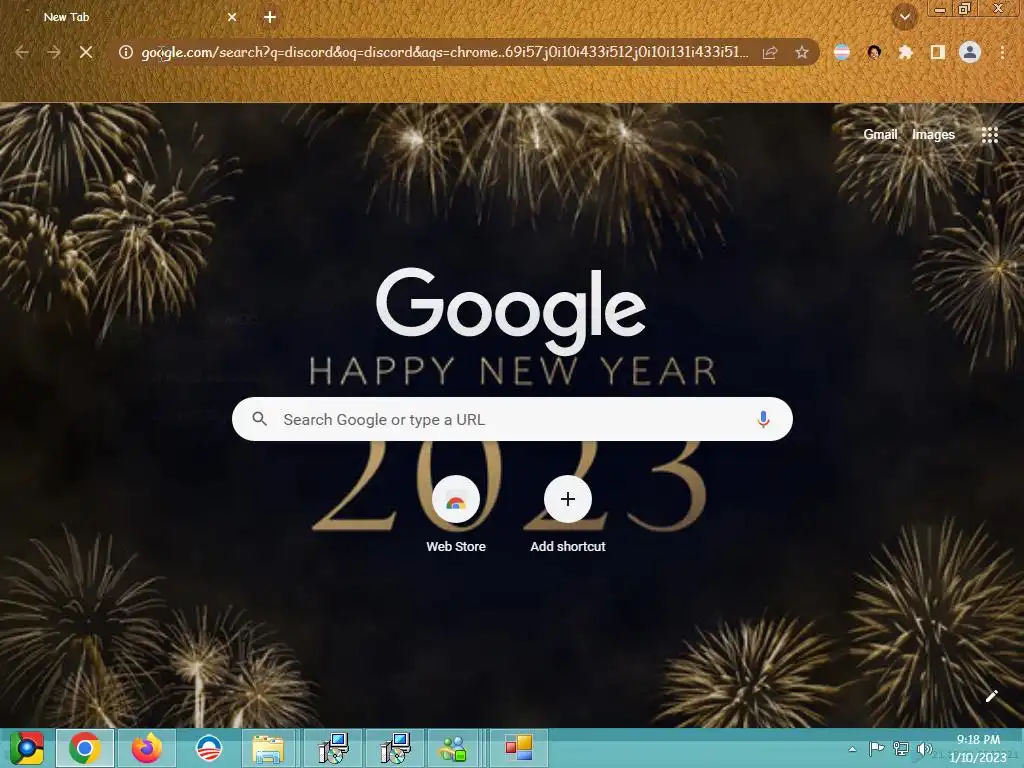The image size is (1024, 768).
Task: Share this page icon in address bar
Action: (x=770, y=52)
